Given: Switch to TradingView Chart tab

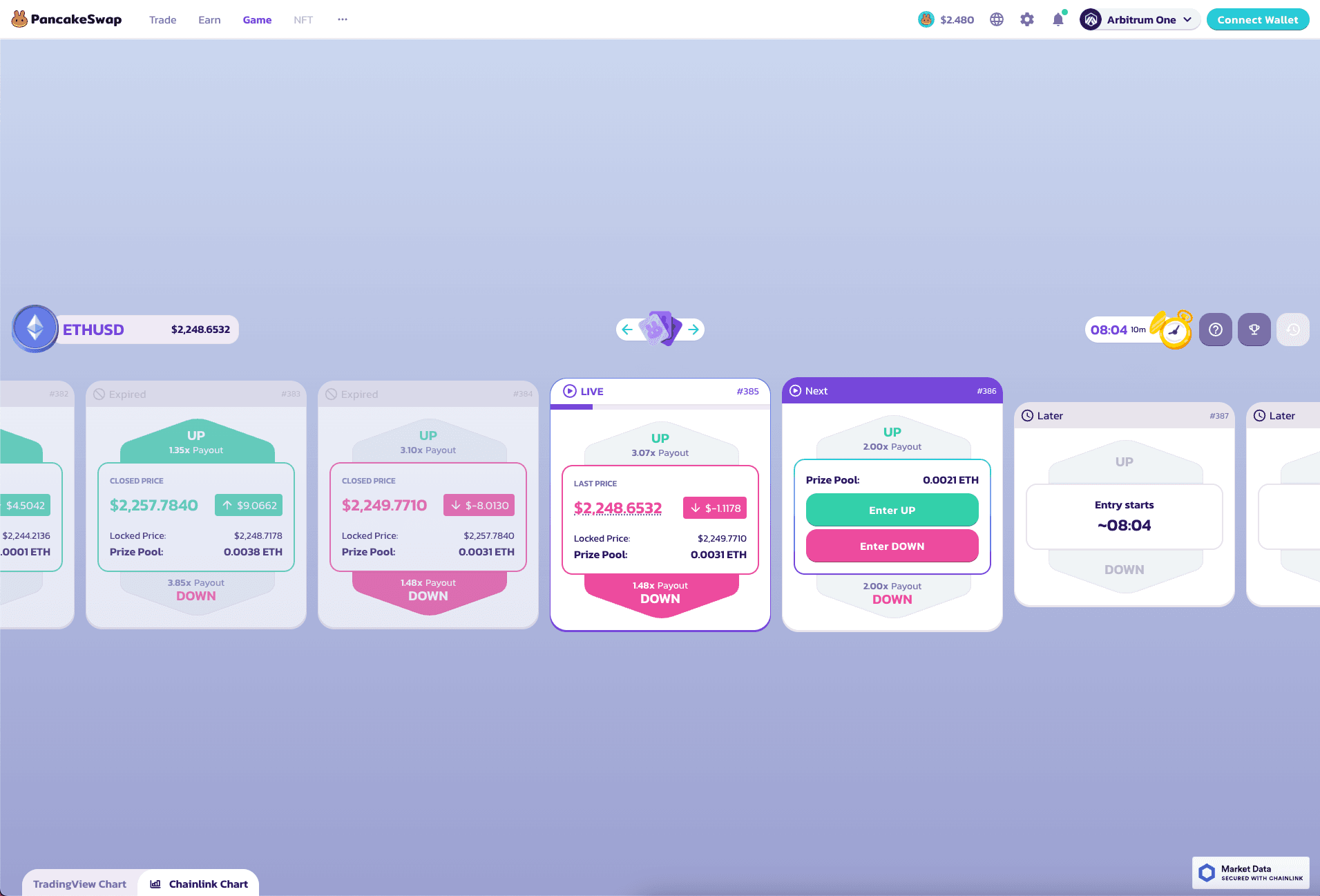Looking at the screenshot, I should (x=79, y=884).
